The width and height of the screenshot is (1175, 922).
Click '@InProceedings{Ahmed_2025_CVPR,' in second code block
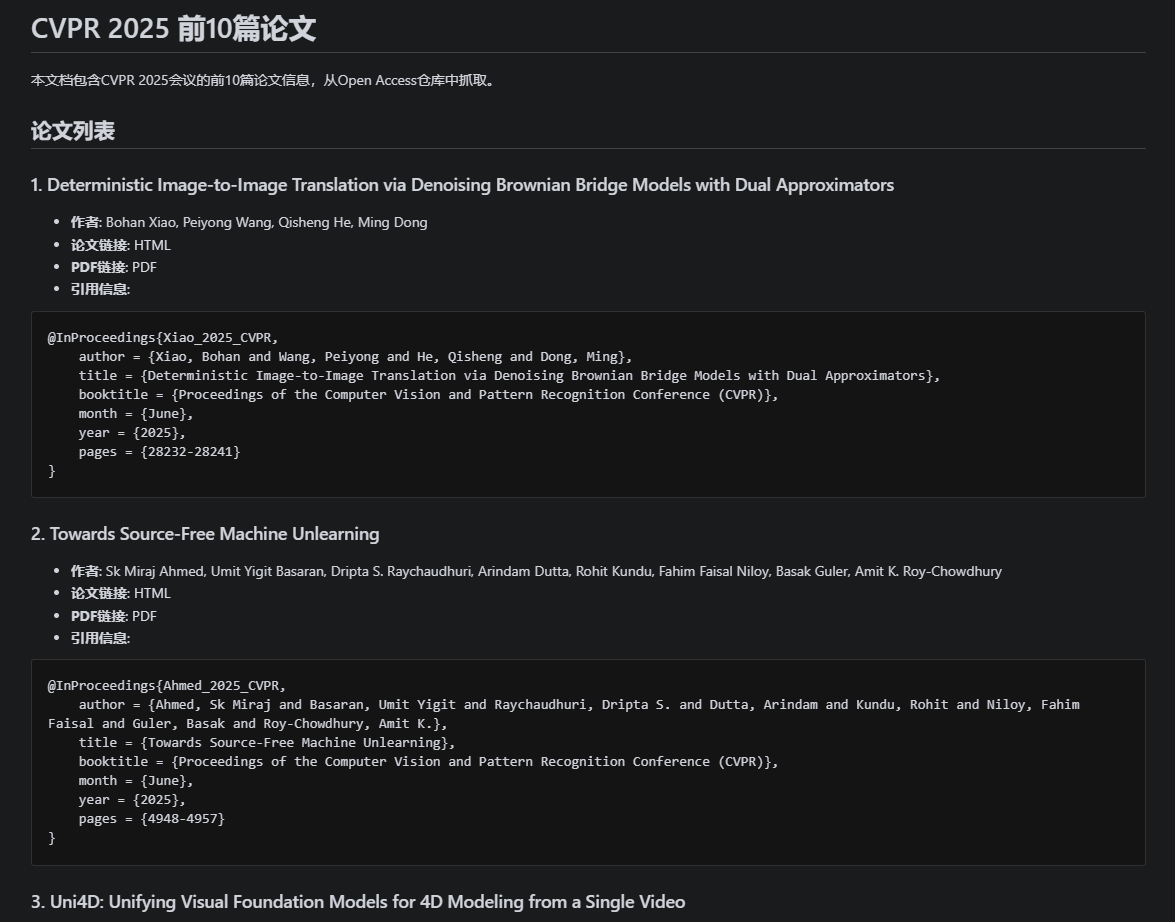point(166,685)
